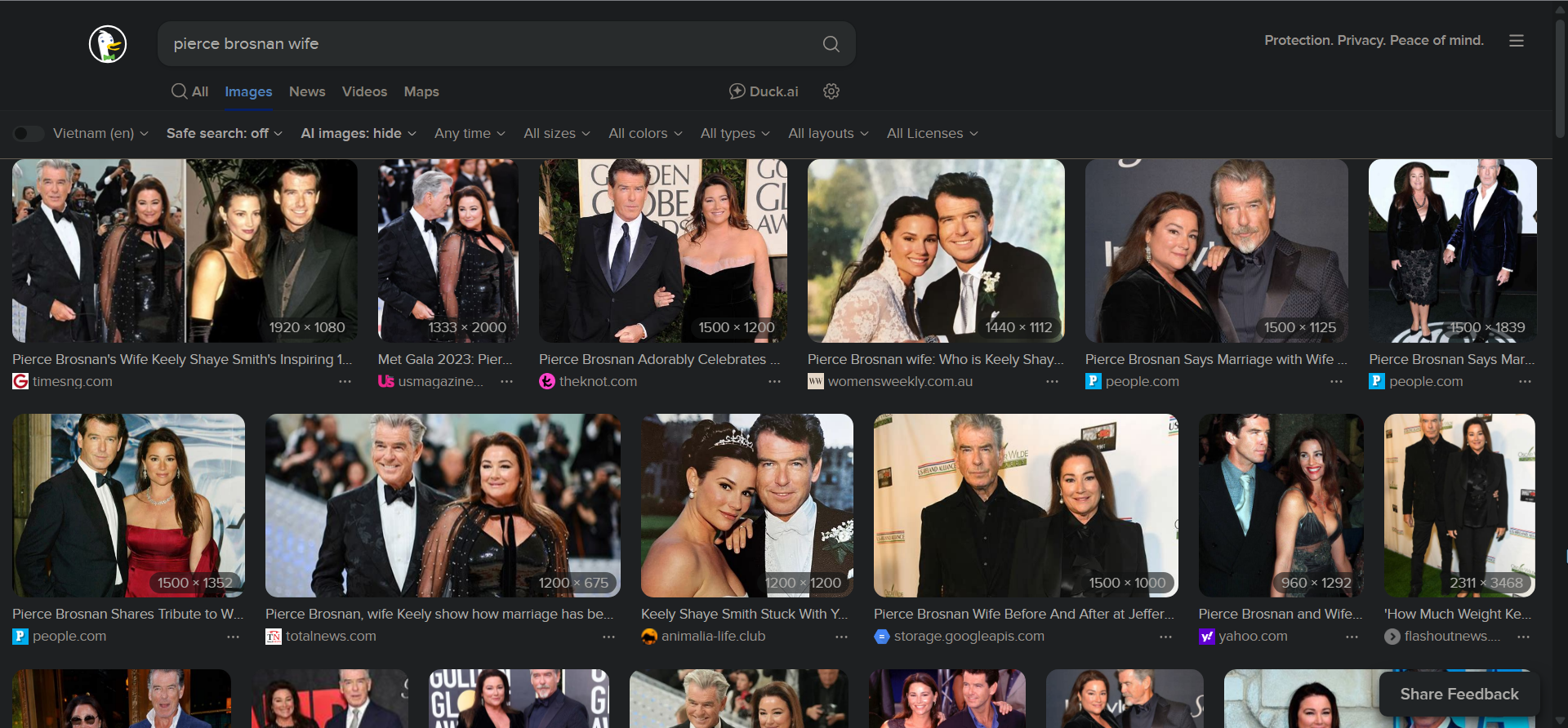Open the Golden Globes 1500 × 1200 thumbnail
The width and height of the screenshot is (1568, 728).
[663, 251]
